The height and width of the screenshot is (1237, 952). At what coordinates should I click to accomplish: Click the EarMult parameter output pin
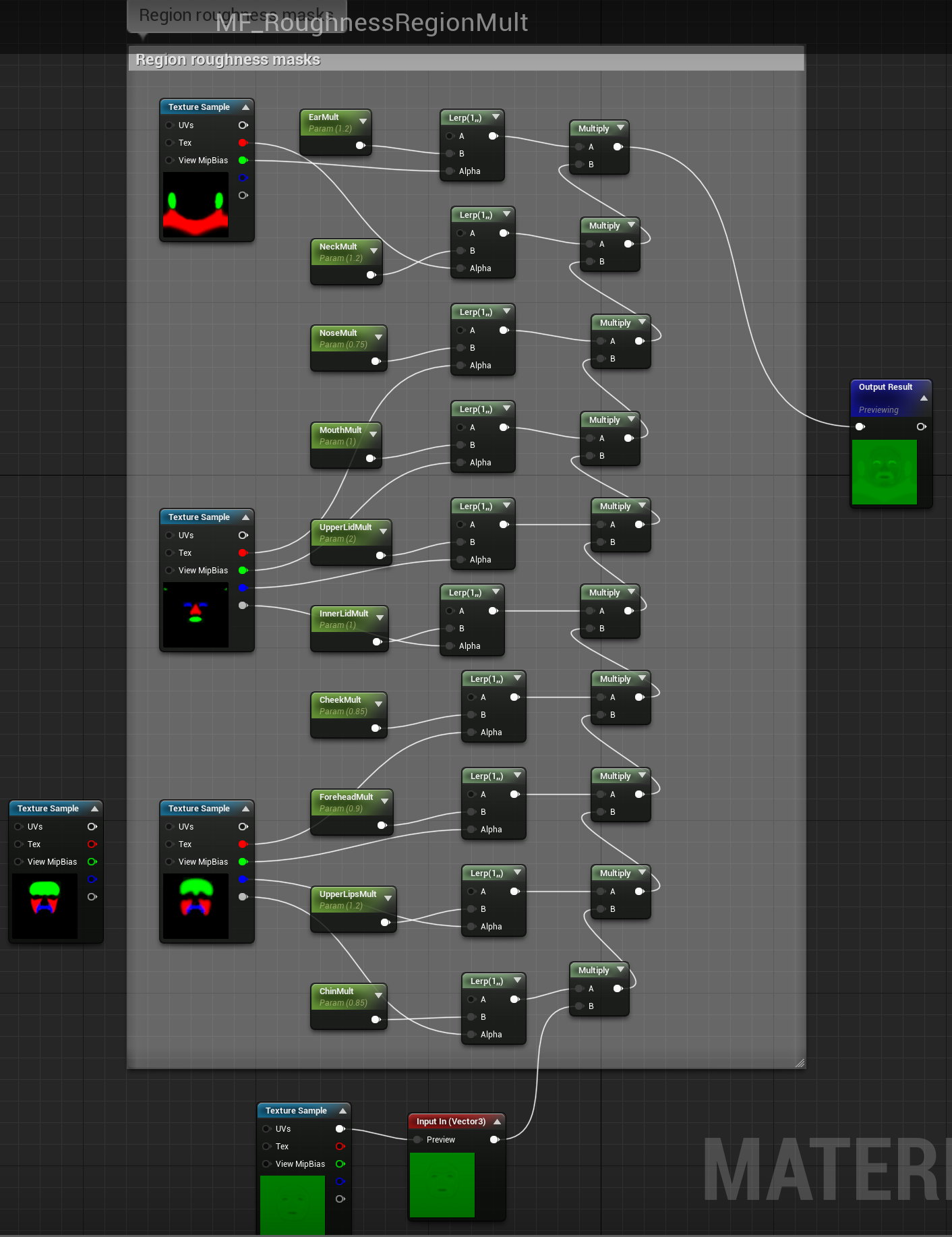point(361,146)
